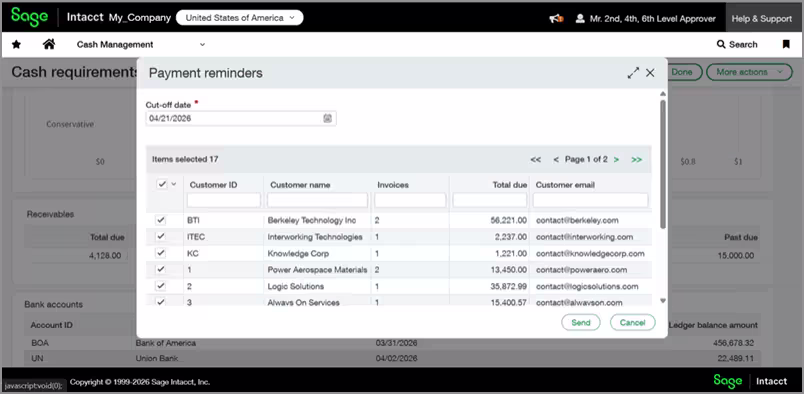
Task: Click the Customer email filter field
Action: pyautogui.click(x=590, y=200)
